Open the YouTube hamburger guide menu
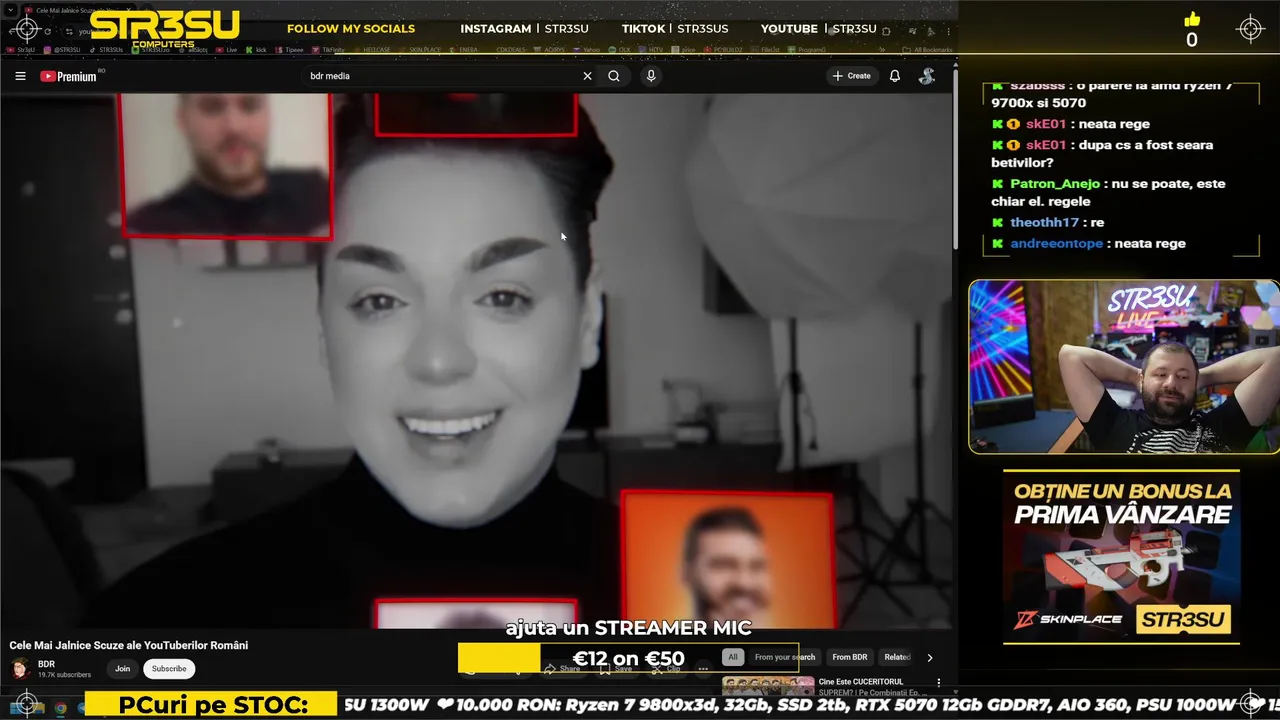The image size is (1280, 720). click(x=20, y=76)
